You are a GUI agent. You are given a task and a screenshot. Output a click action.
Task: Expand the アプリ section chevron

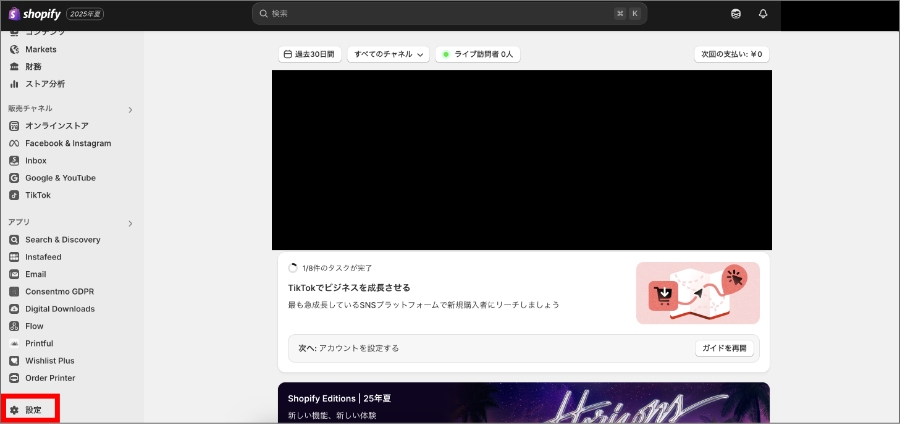click(x=130, y=223)
